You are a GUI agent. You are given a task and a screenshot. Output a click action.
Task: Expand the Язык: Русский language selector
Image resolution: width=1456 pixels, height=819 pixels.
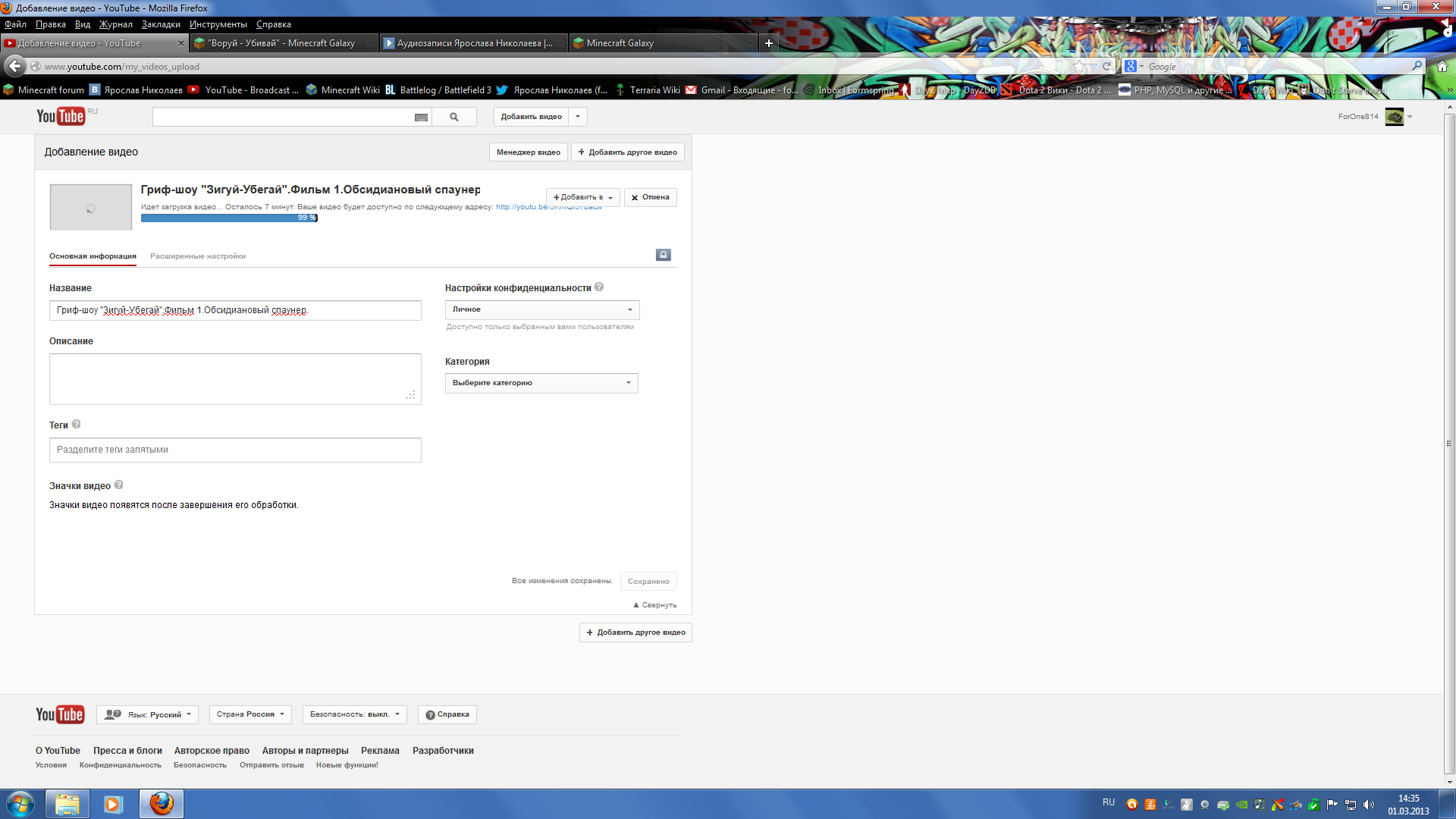pyautogui.click(x=148, y=714)
